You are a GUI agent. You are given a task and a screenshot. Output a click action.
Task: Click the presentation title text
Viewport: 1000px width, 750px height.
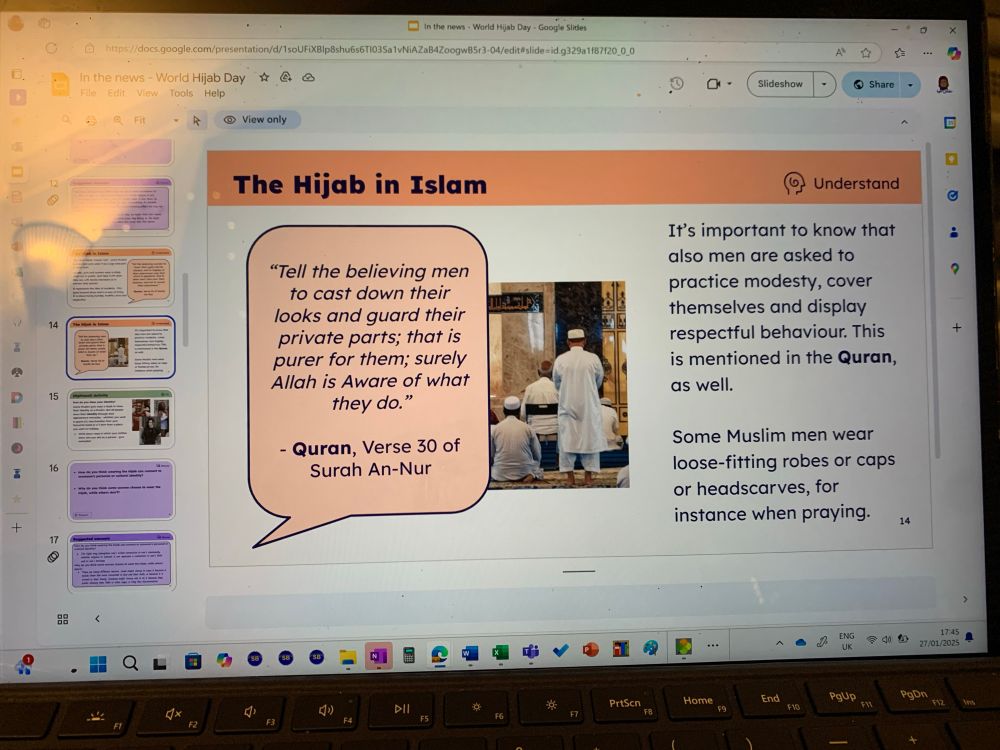point(162,77)
